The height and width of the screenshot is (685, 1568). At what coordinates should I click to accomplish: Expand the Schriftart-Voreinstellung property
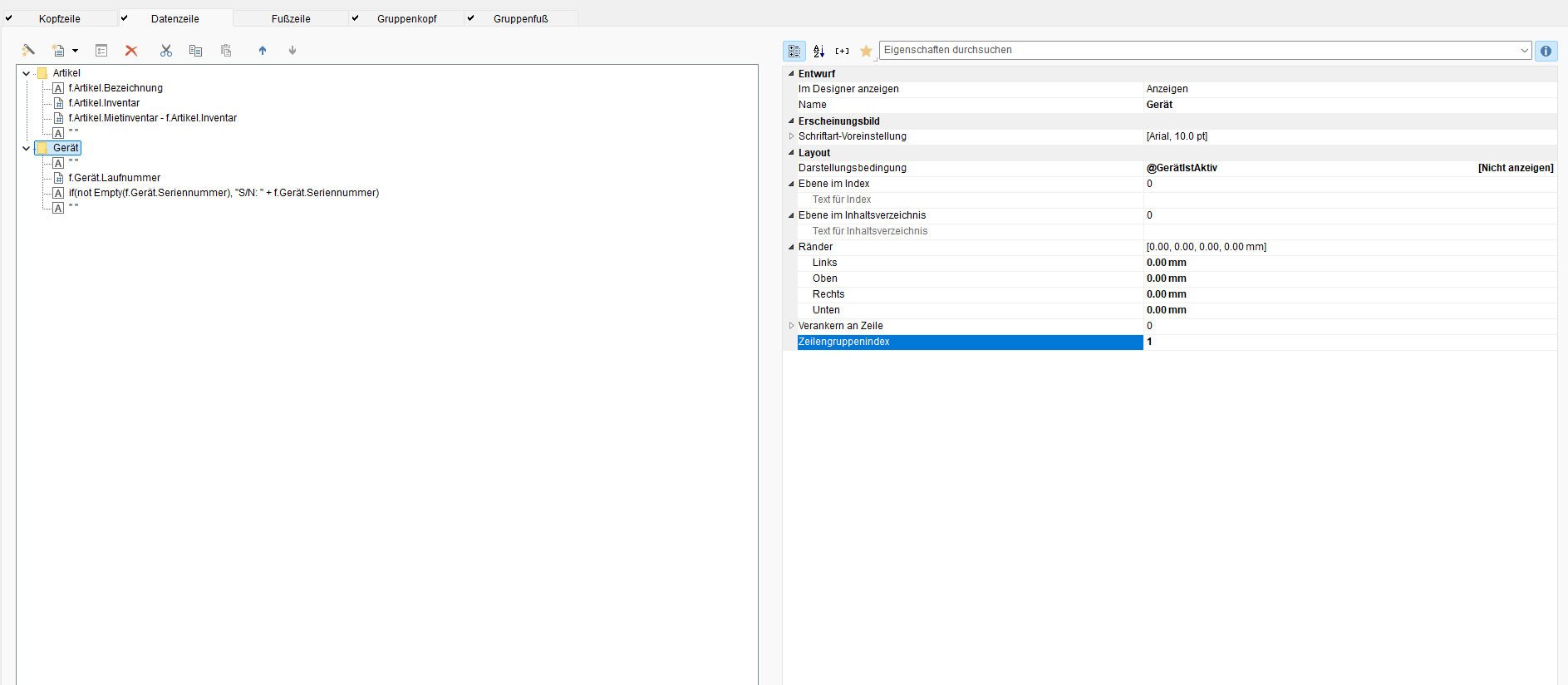pos(791,136)
